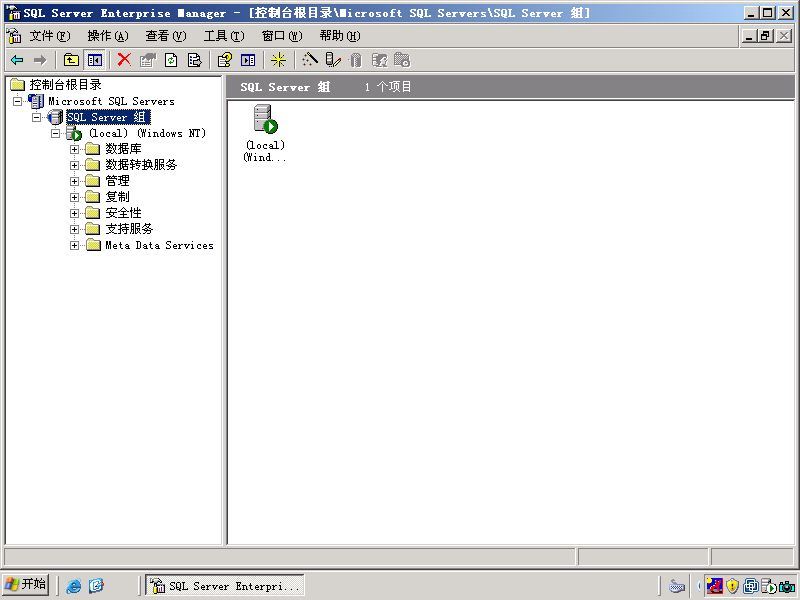Launch the Run a Wizard wand icon
Viewport: 800px width, 600px height.
[x=310, y=60]
